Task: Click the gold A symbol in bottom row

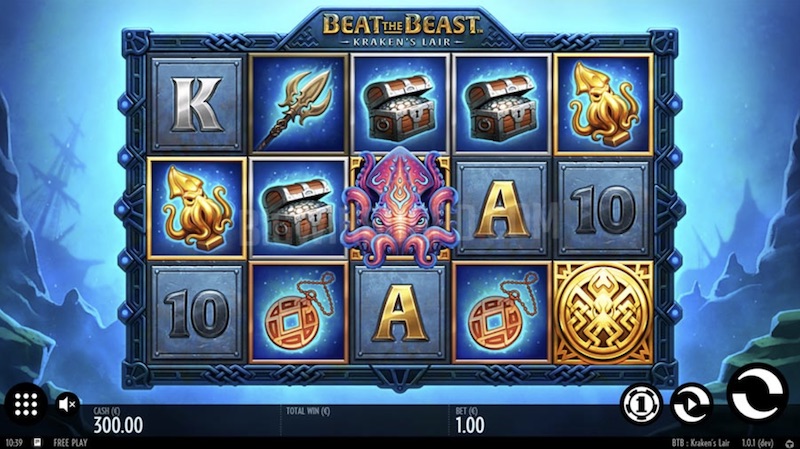Action: pyautogui.click(x=400, y=312)
